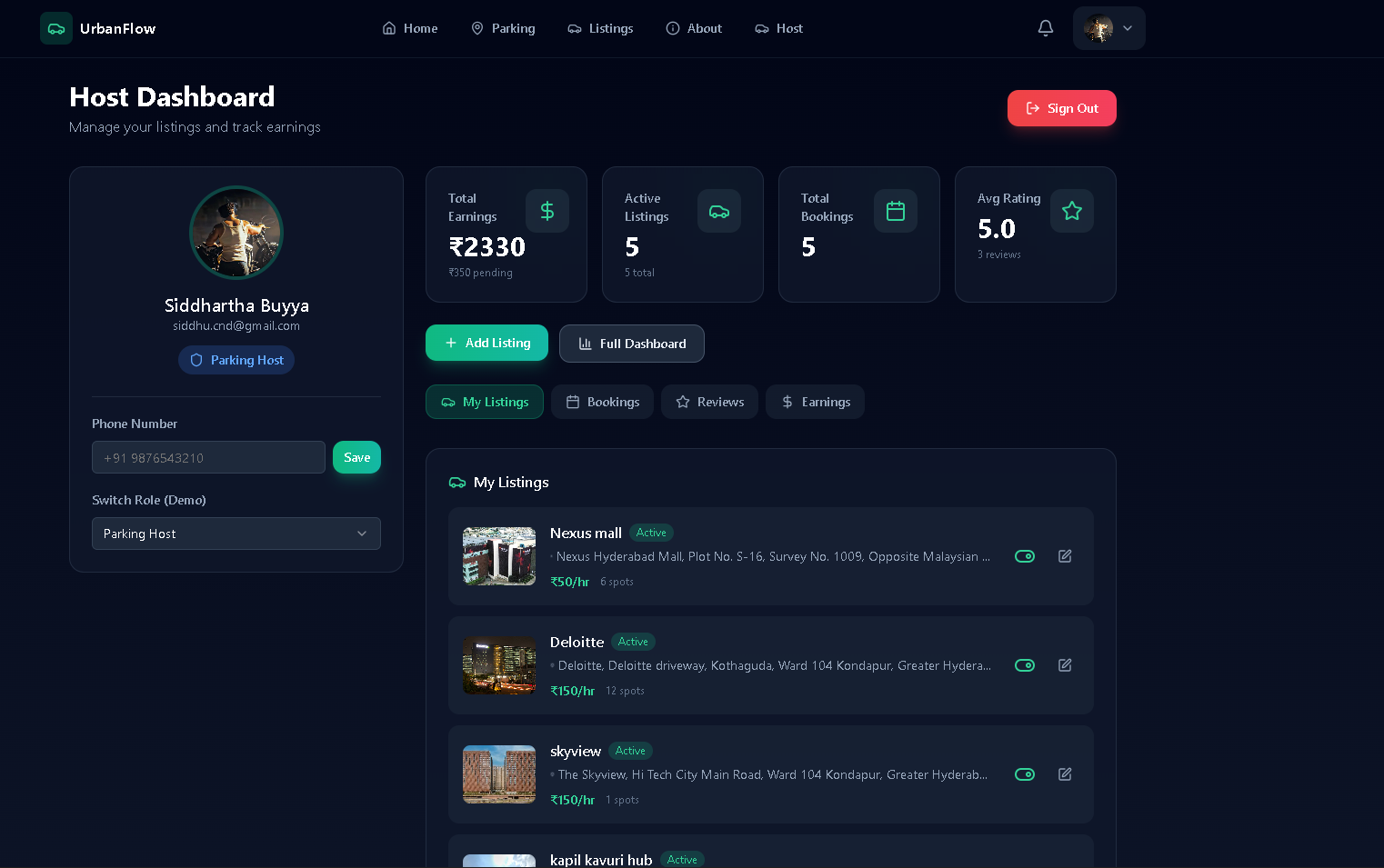Toggle Deloitte listing active status
The image size is (1384, 868).
pos(1025,665)
